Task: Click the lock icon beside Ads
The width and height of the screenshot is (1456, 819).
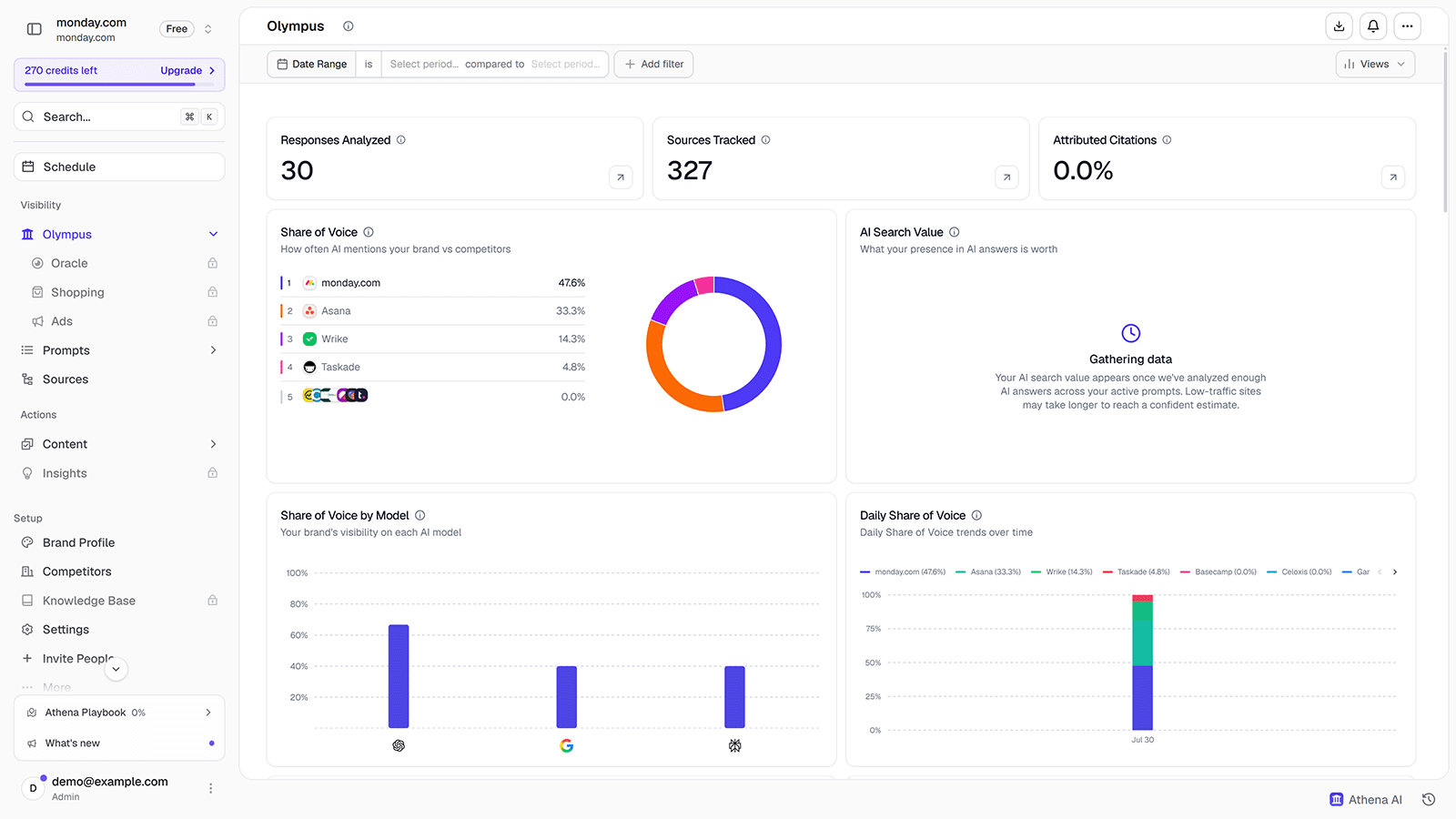Action: [212, 321]
